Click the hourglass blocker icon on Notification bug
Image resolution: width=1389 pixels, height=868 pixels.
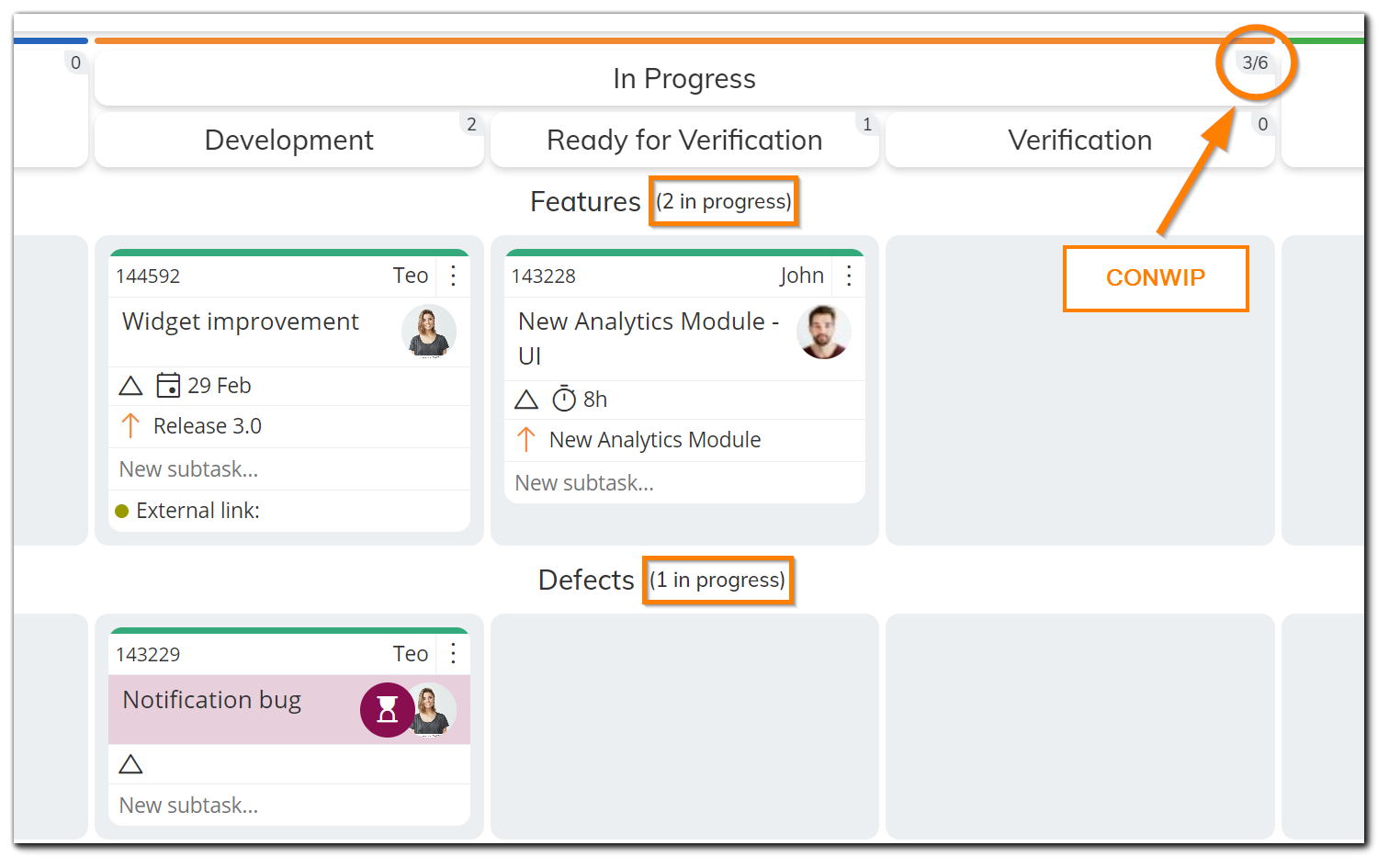point(387,710)
